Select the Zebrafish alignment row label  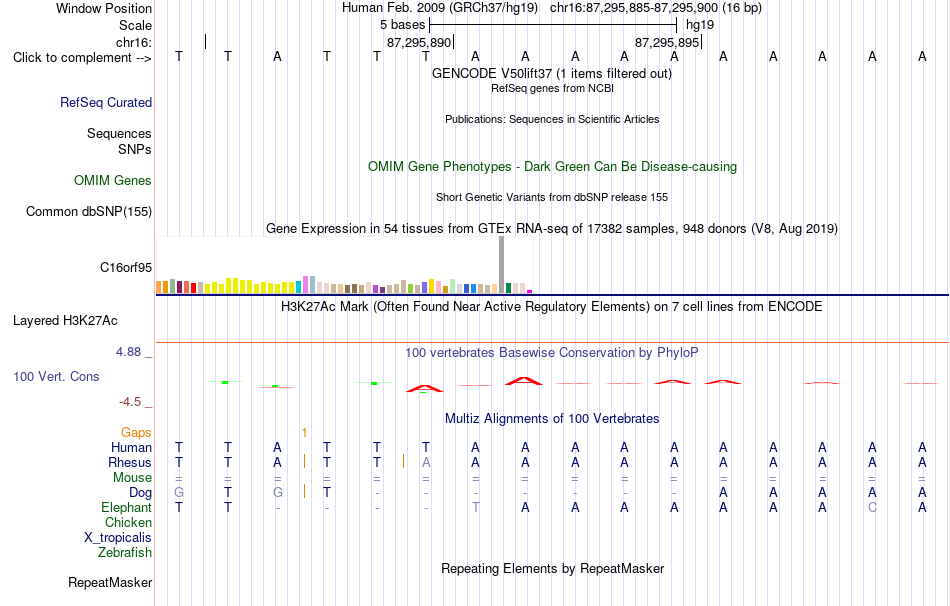coord(125,553)
